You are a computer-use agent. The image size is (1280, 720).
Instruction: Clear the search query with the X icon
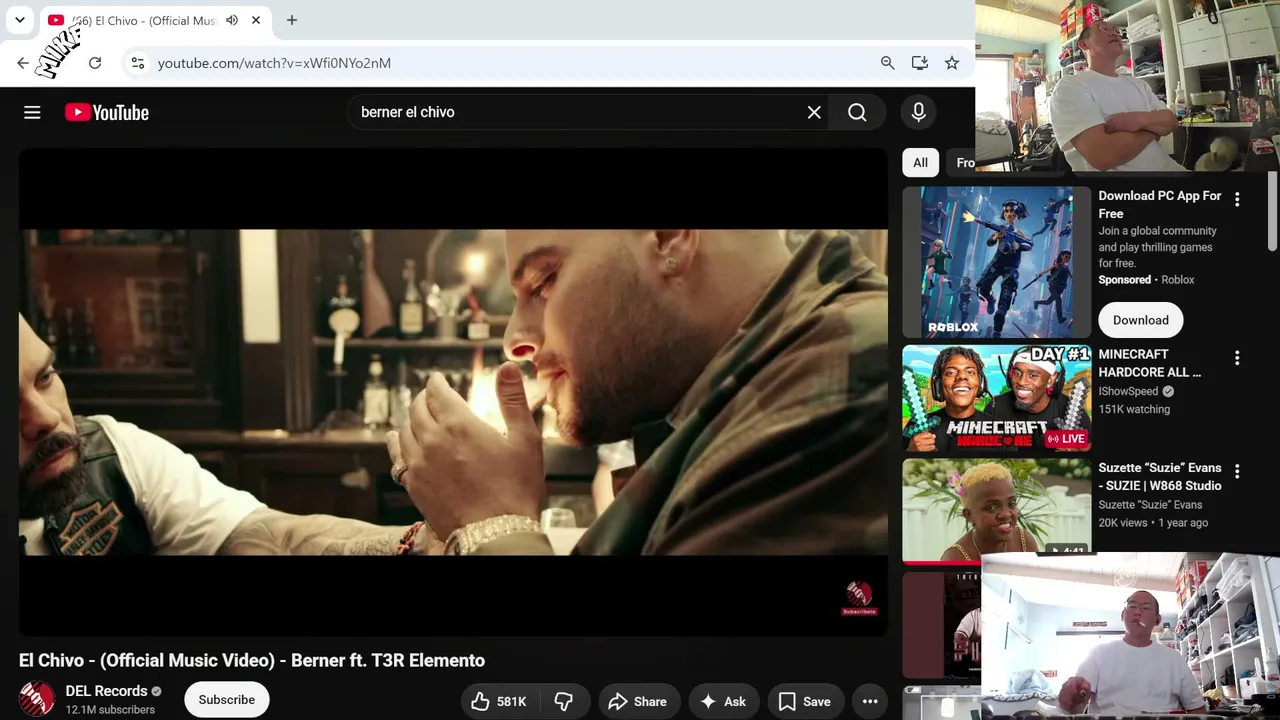[x=814, y=113]
